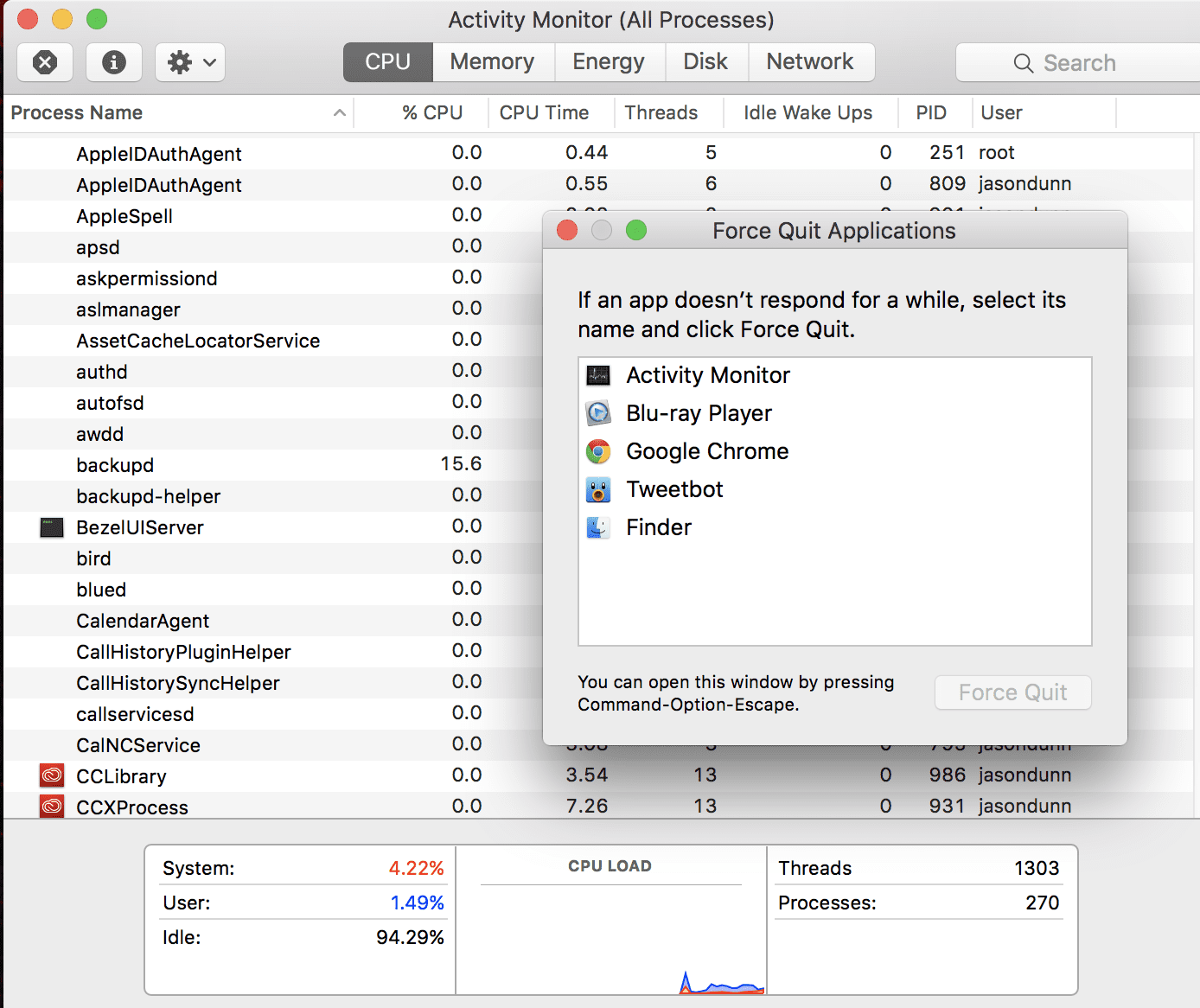Select Activity Monitor in Force Quit list
Viewport: 1200px width, 1008px height.
tap(835, 375)
